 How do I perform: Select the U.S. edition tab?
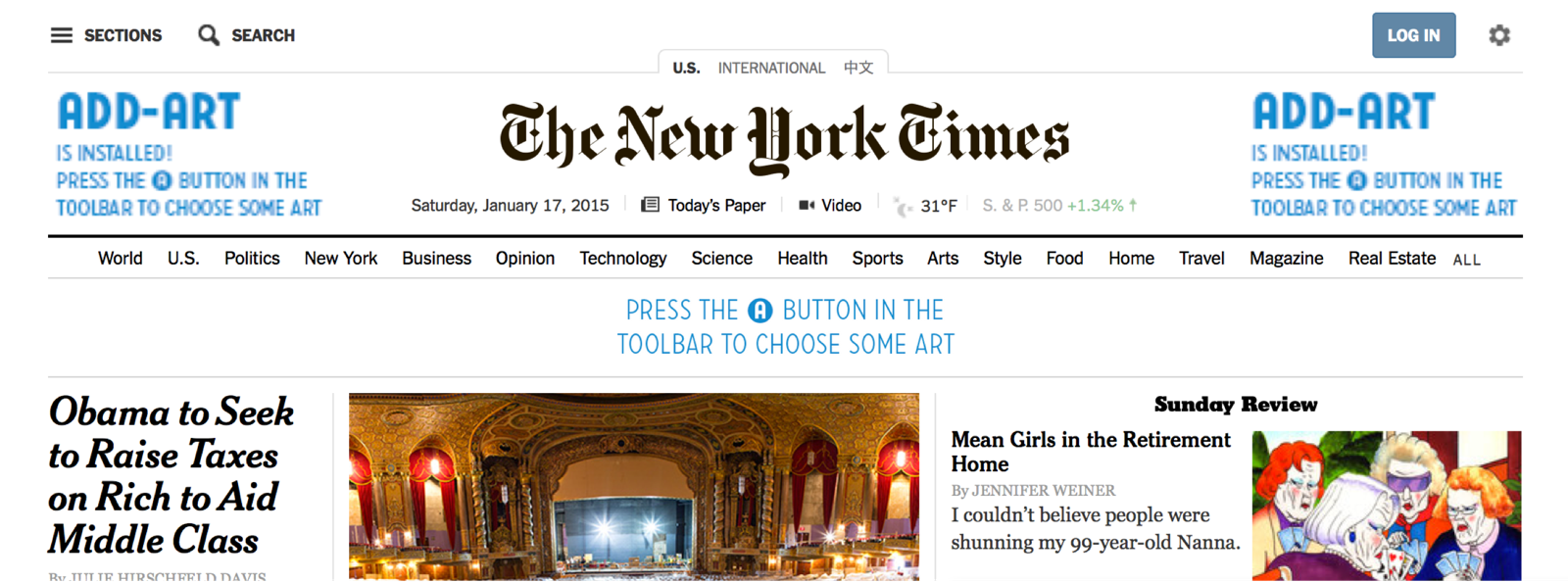tap(686, 68)
